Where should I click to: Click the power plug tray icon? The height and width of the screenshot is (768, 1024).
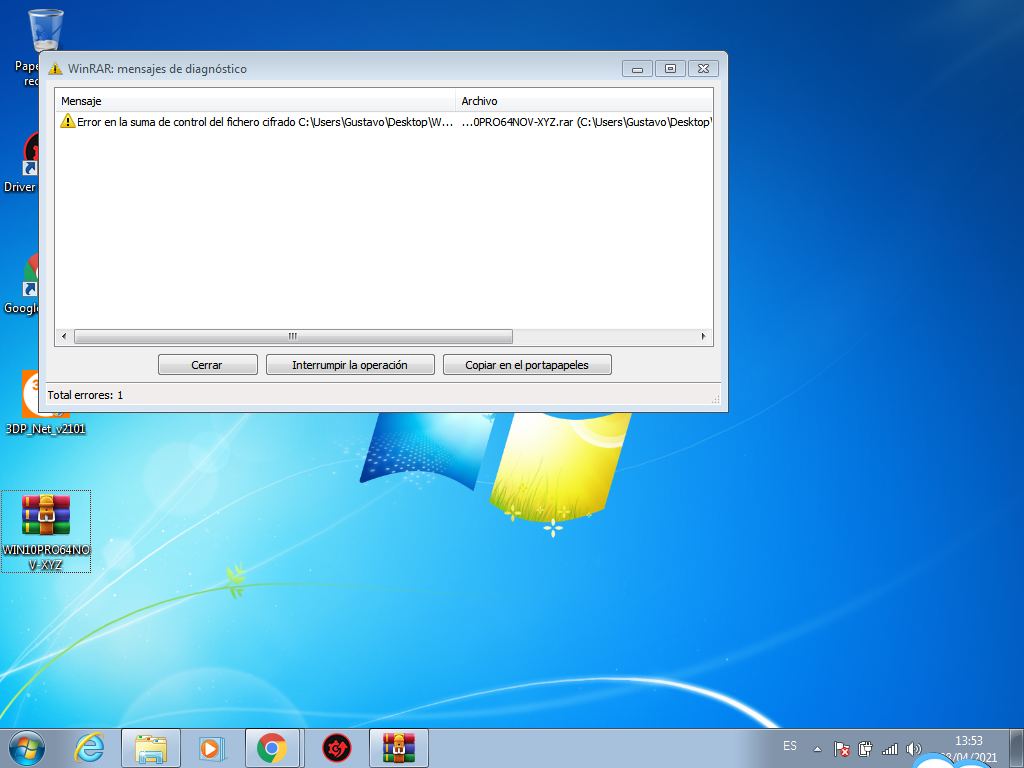click(865, 748)
